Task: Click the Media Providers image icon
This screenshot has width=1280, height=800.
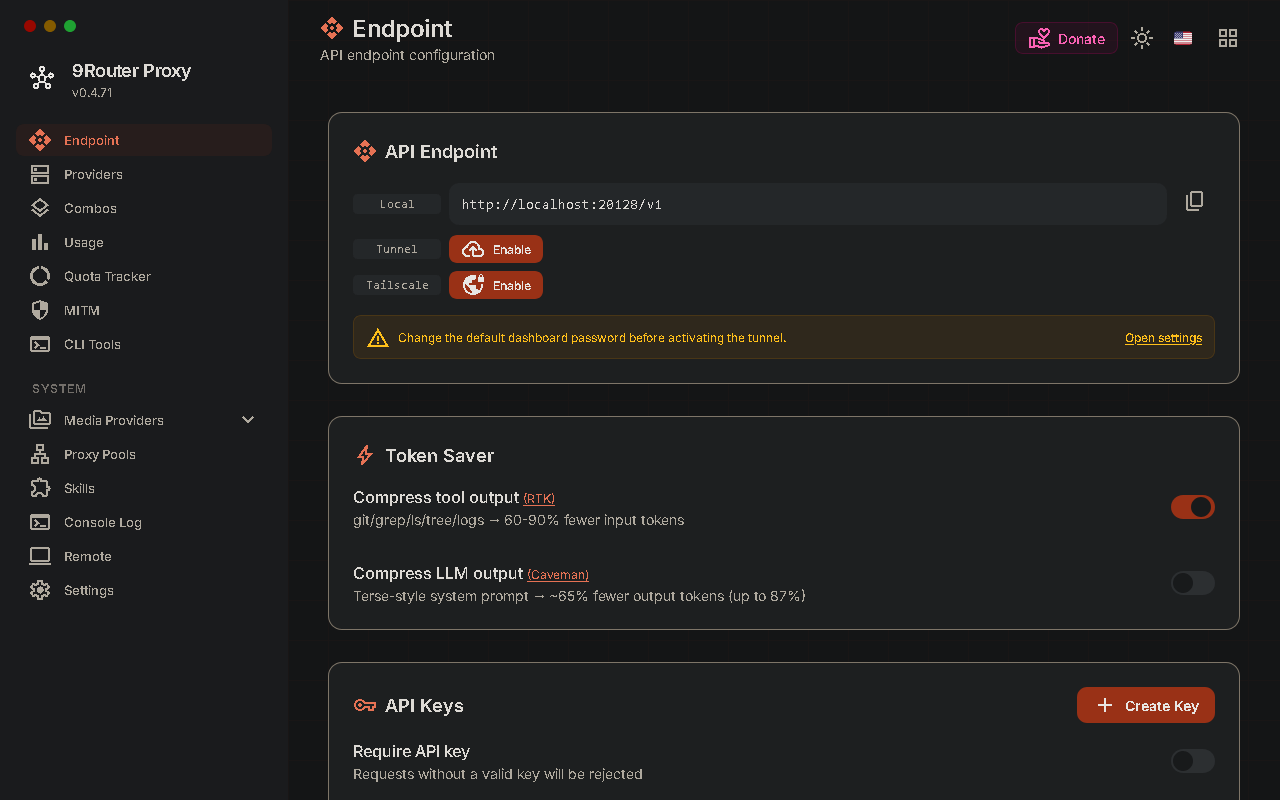Action: coord(40,420)
